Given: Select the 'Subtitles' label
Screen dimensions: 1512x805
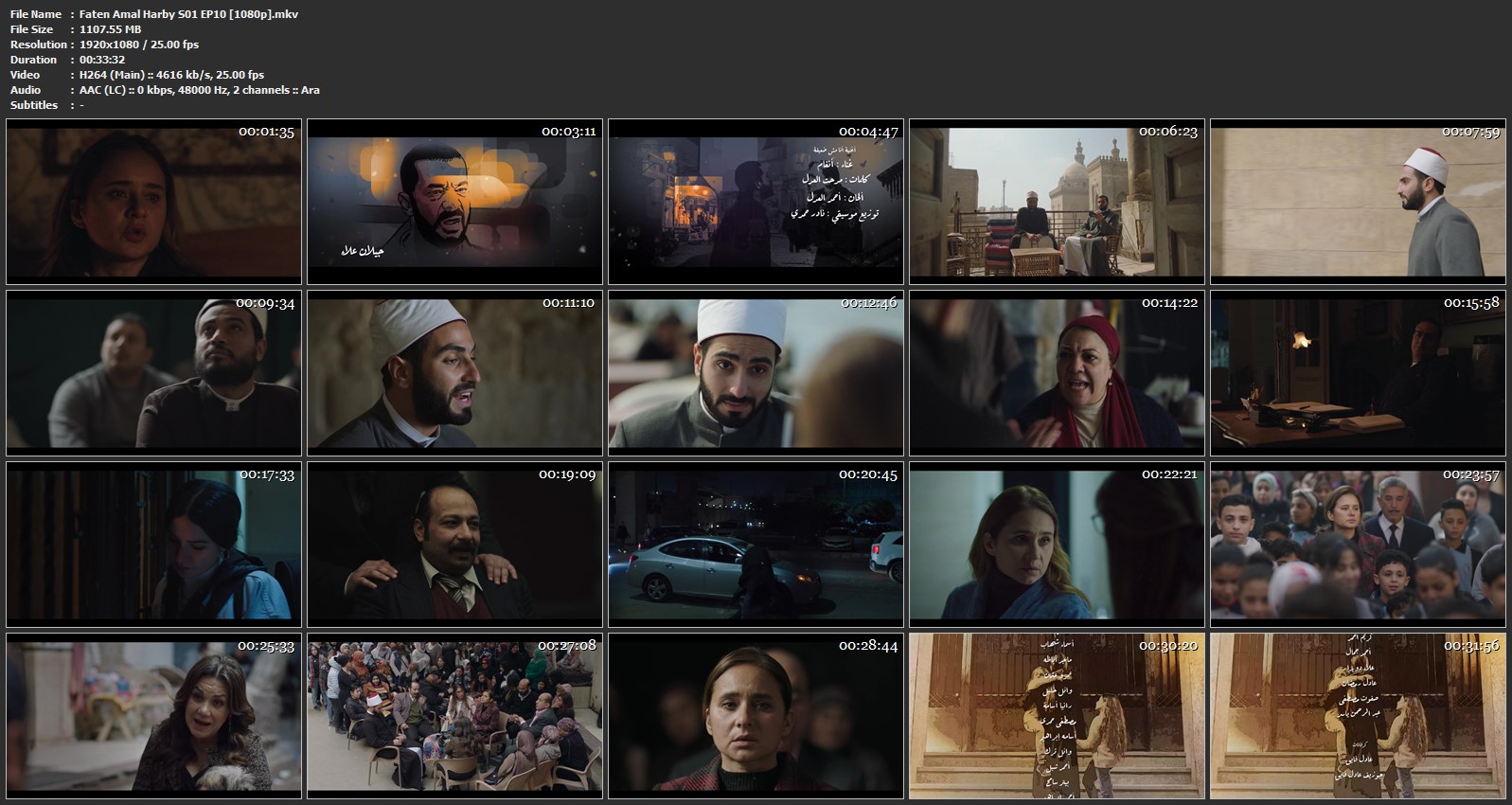Looking at the screenshot, I should click(34, 105).
